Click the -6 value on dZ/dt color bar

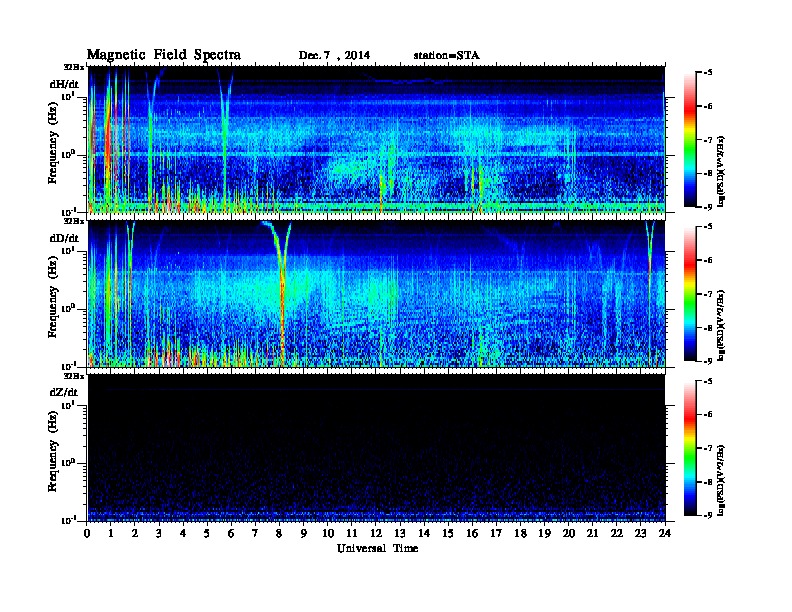708,414
